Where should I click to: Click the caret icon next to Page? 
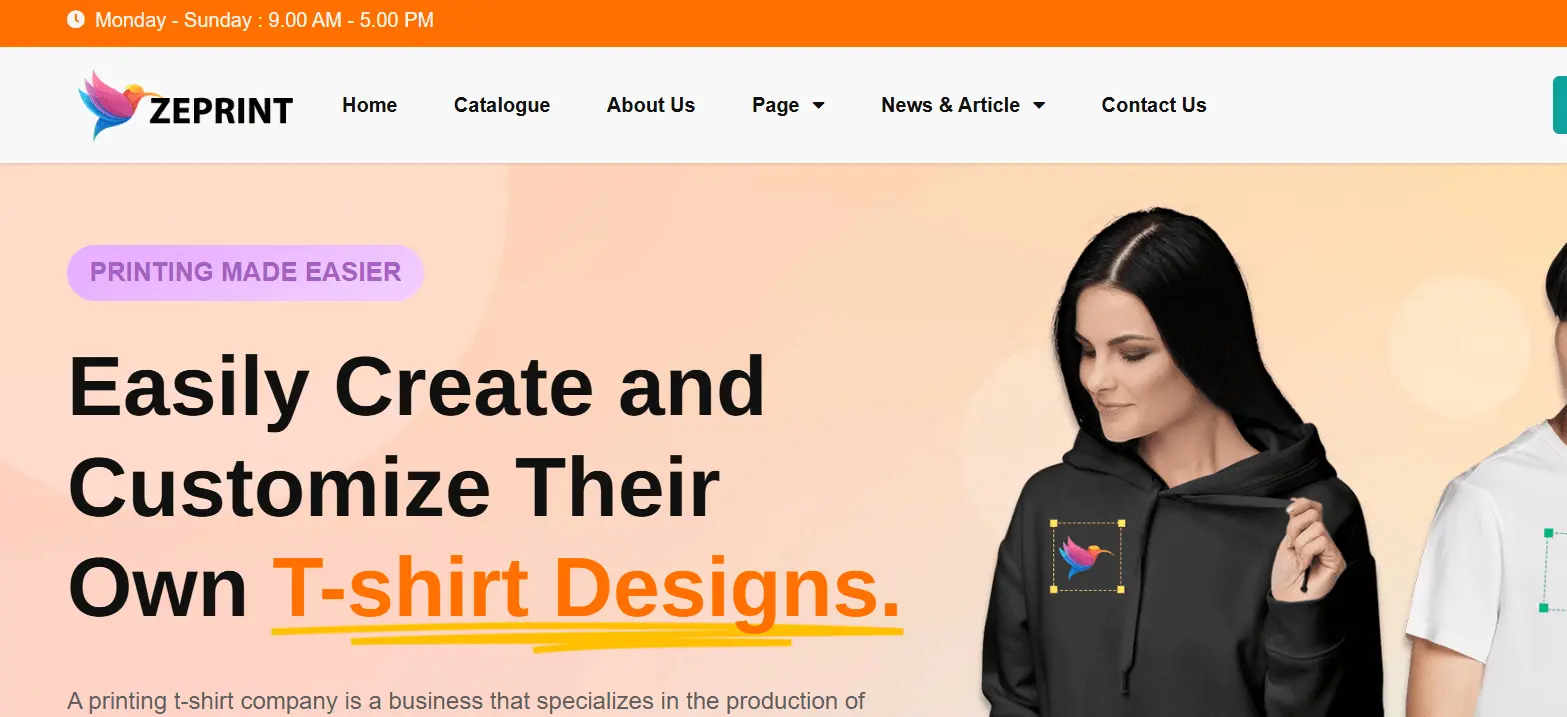click(818, 106)
